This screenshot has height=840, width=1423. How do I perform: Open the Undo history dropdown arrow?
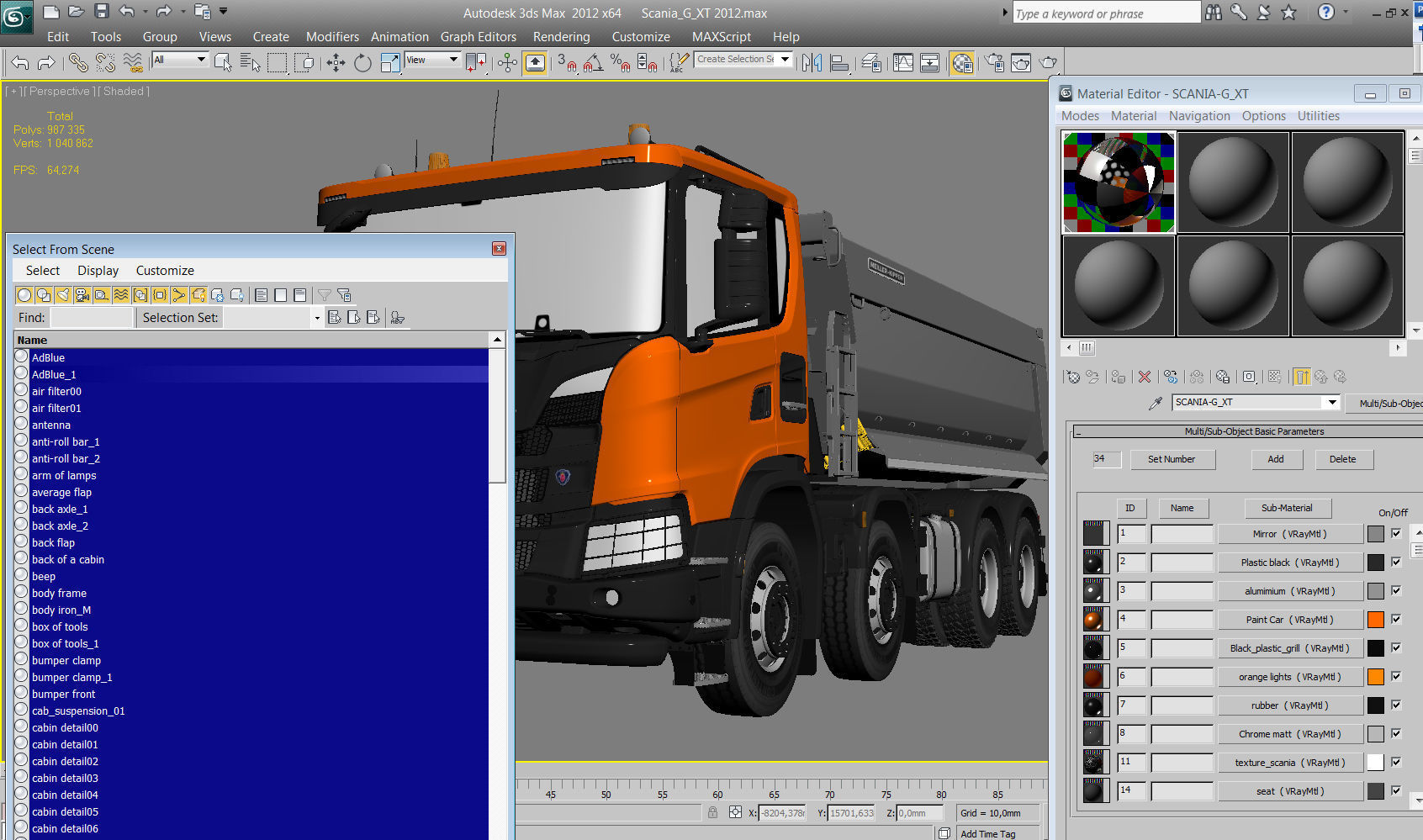point(145,12)
